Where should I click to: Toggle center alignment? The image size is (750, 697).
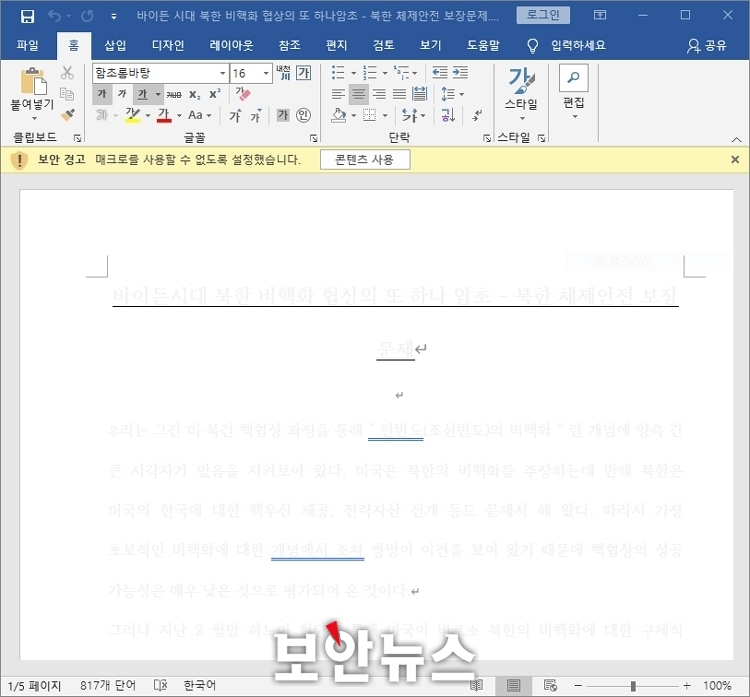click(x=359, y=94)
